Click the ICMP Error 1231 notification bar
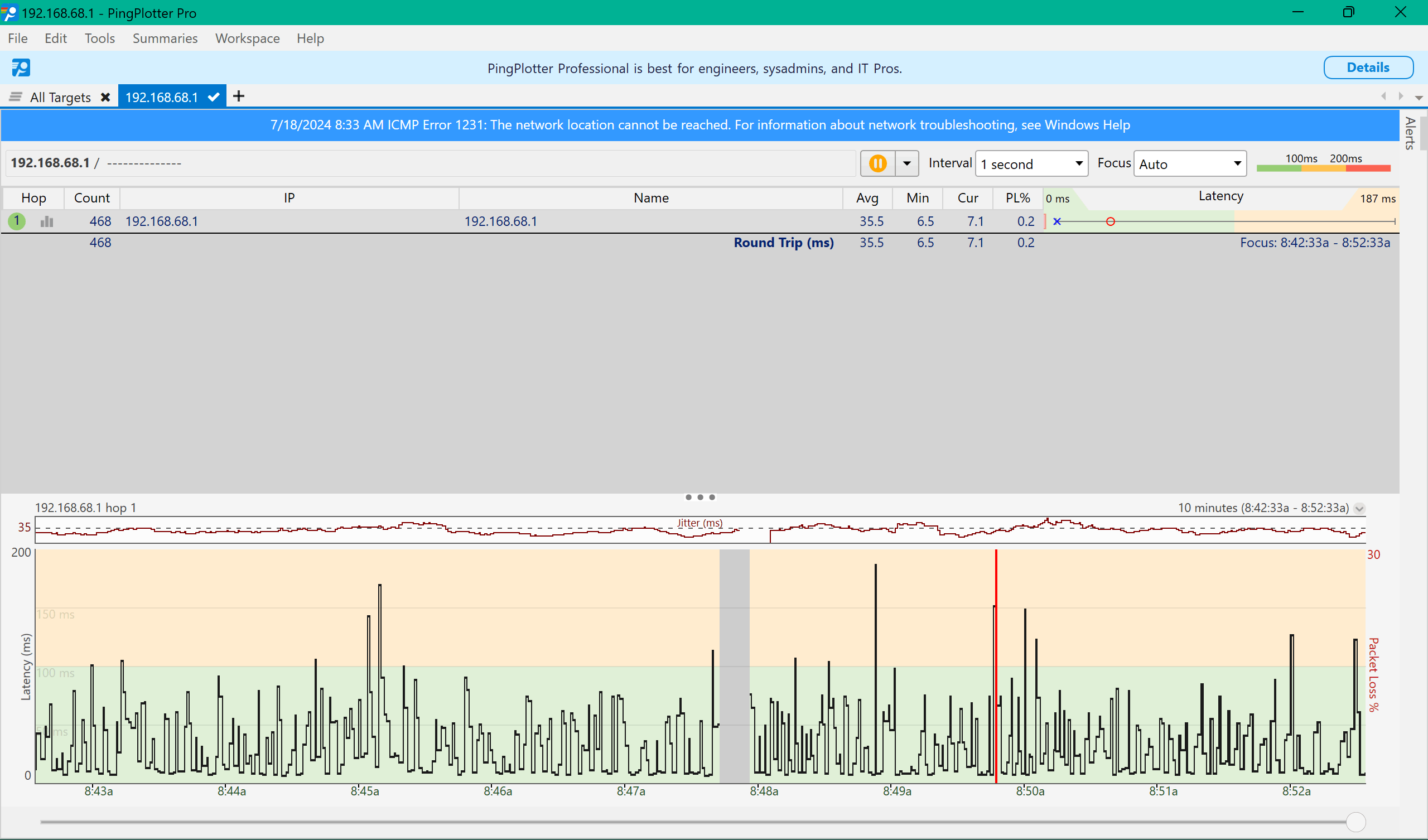The image size is (1428, 840). point(700,125)
